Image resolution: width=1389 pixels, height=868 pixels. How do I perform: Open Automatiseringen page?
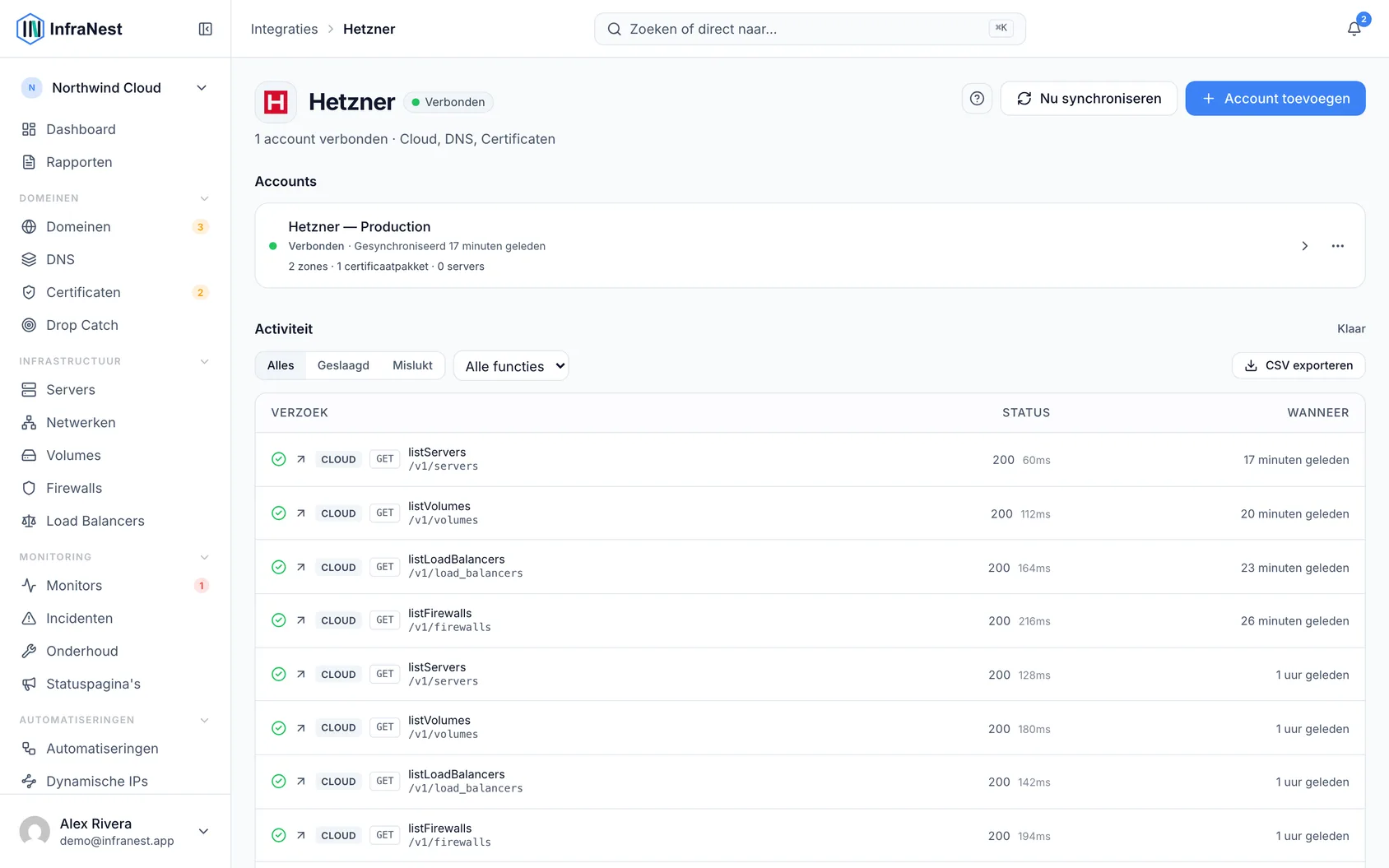pos(115,749)
